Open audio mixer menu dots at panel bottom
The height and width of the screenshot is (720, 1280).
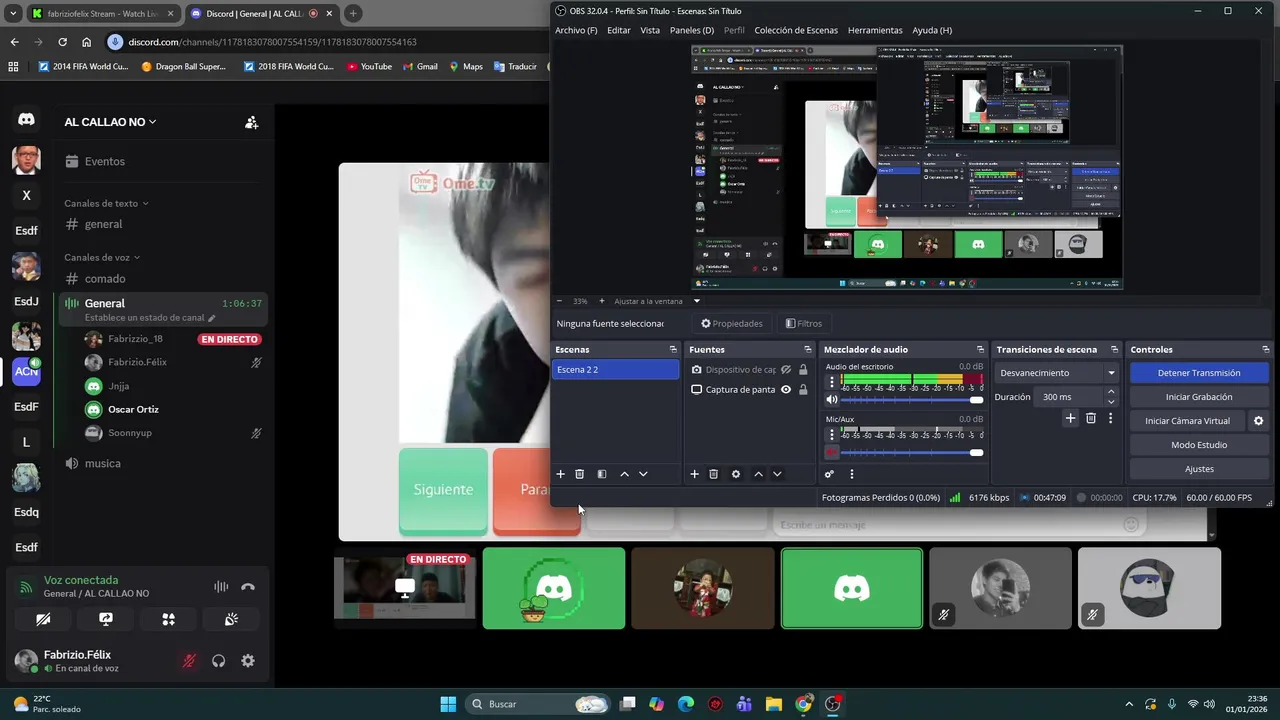point(852,474)
